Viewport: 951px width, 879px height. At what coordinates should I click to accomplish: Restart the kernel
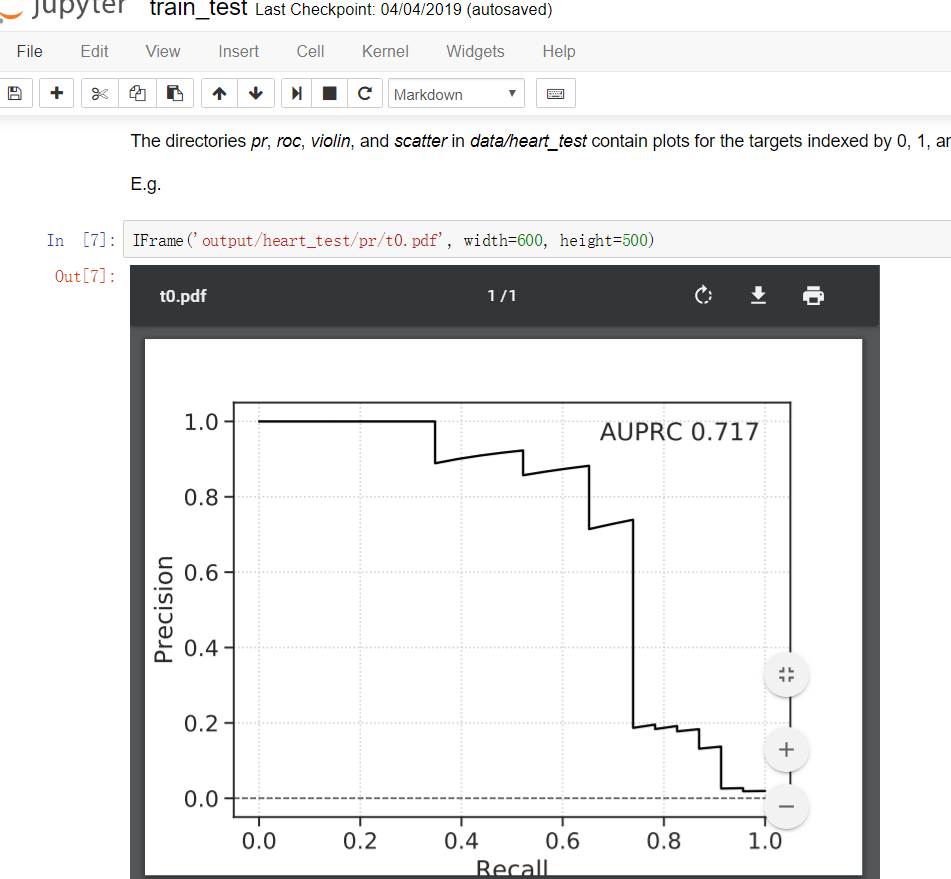pos(365,93)
